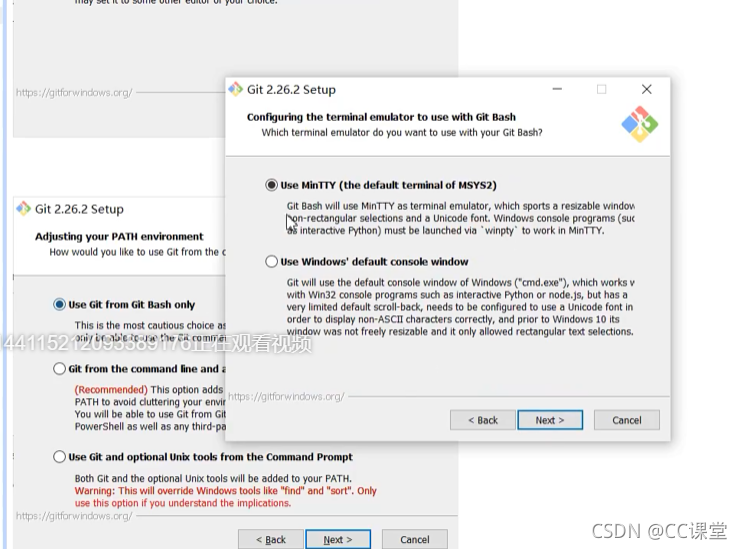Image resolution: width=742 pixels, height=549 pixels.
Task: Minimize the Git 2.26.2 Setup dialog
Action: click(557, 89)
